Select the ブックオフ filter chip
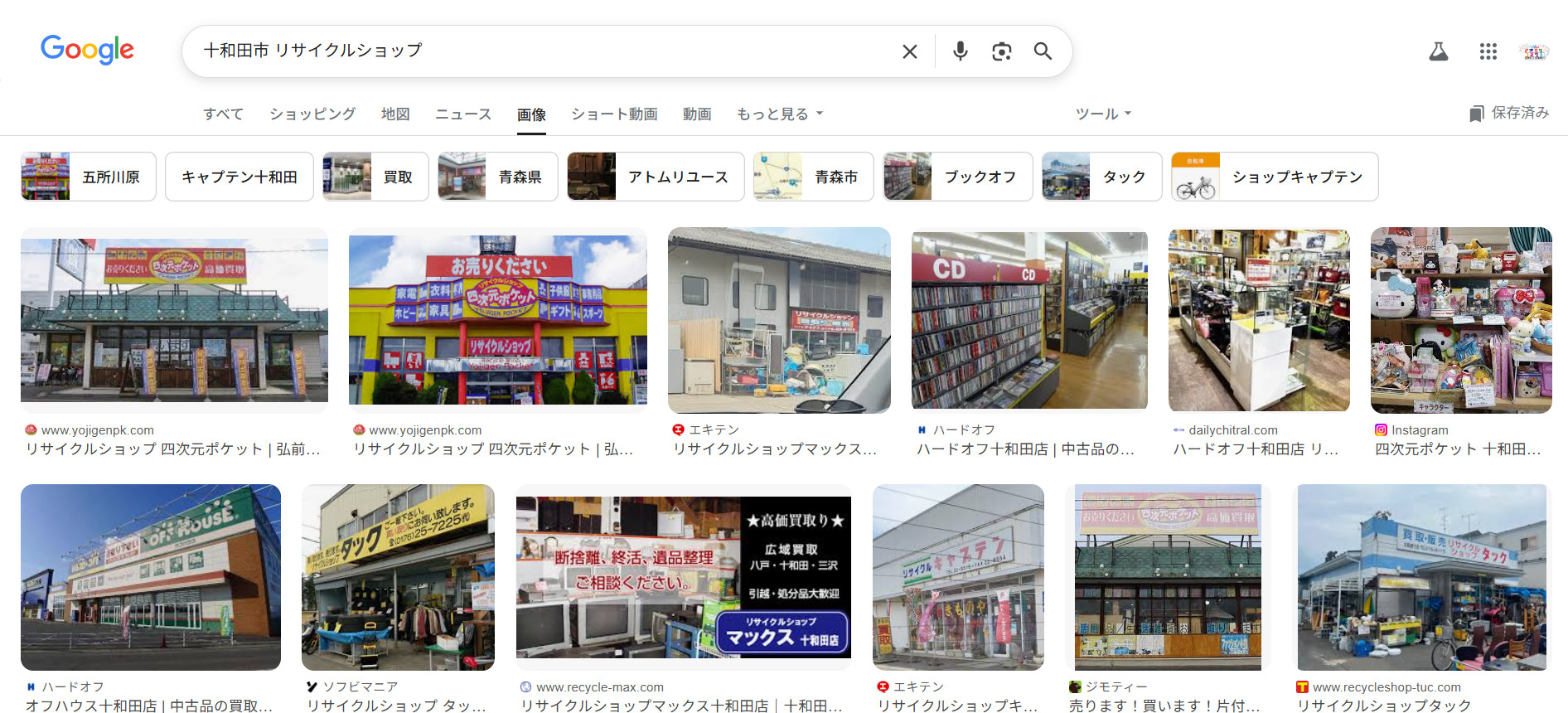Viewport: 1568px width, 713px height. tap(957, 177)
